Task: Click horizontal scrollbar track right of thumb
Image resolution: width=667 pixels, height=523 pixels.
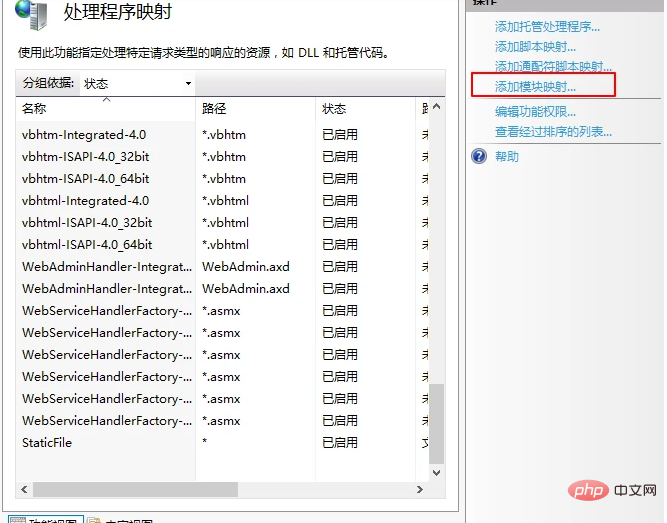Action: tap(325, 489)
